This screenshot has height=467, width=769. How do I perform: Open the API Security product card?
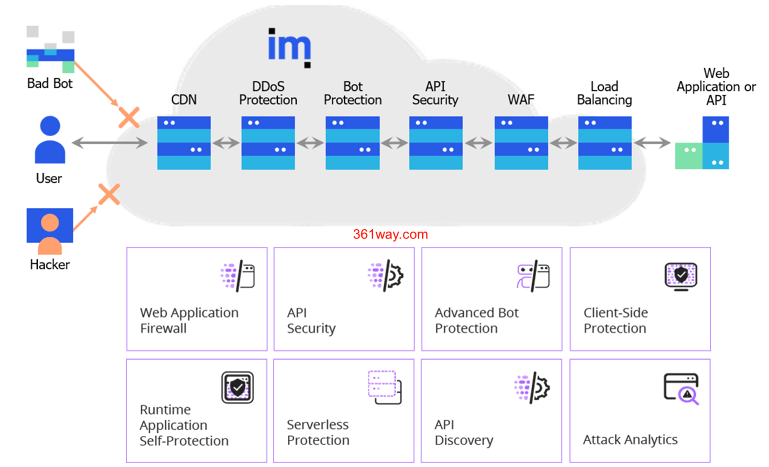click(x=344, y=299)
